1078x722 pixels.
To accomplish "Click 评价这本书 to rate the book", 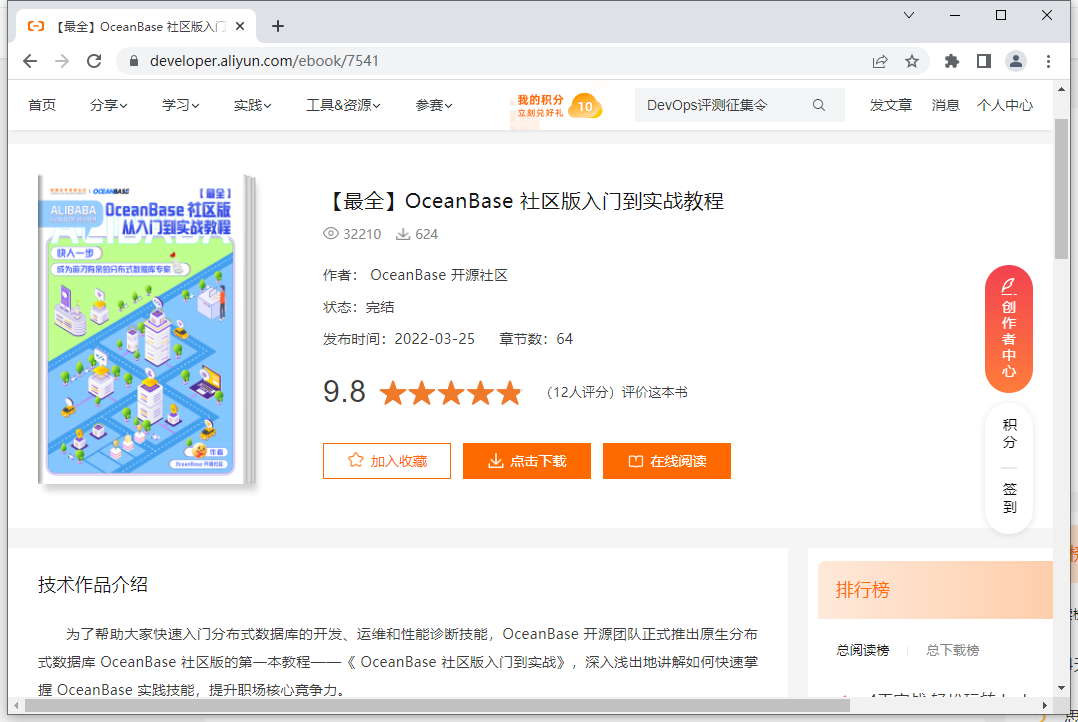I will click(654, 392).
